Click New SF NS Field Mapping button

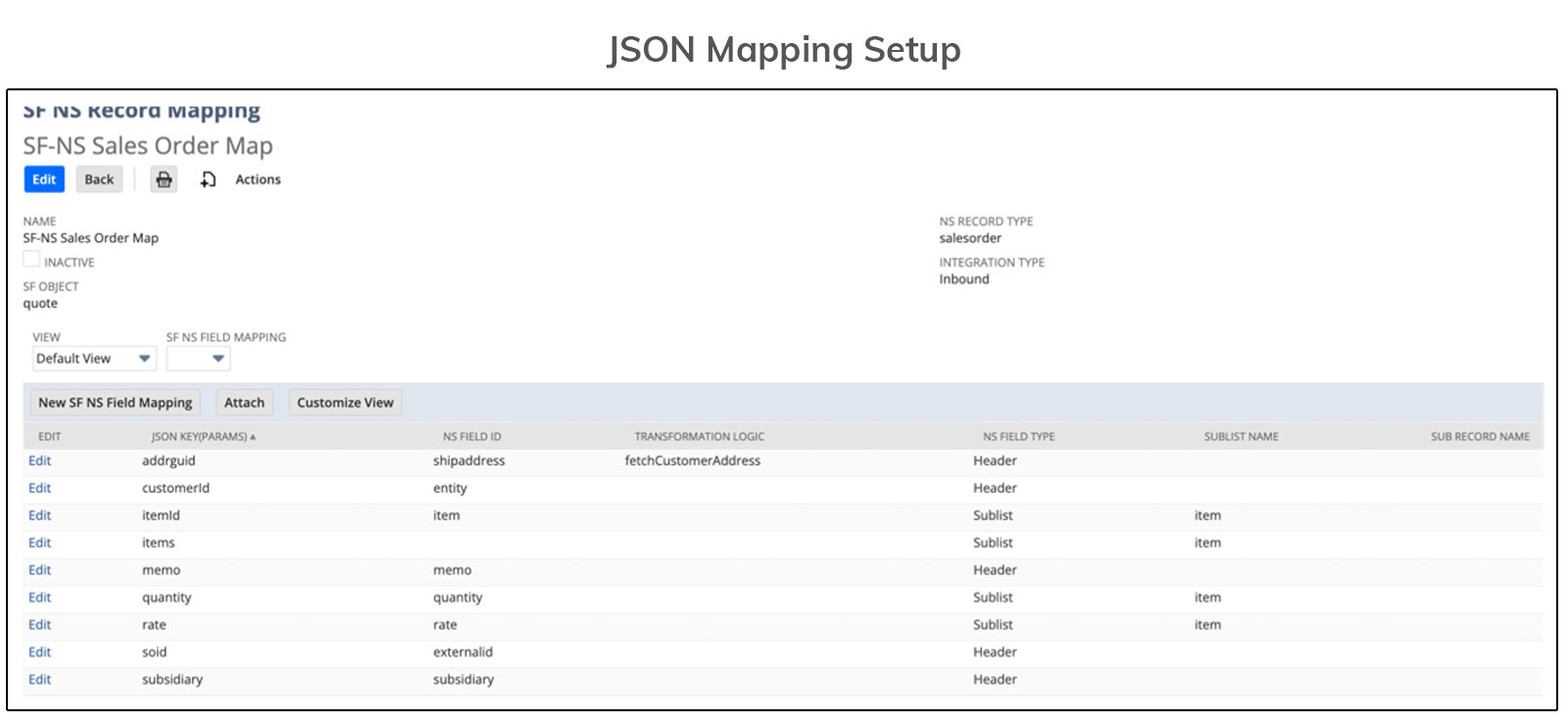115,403
